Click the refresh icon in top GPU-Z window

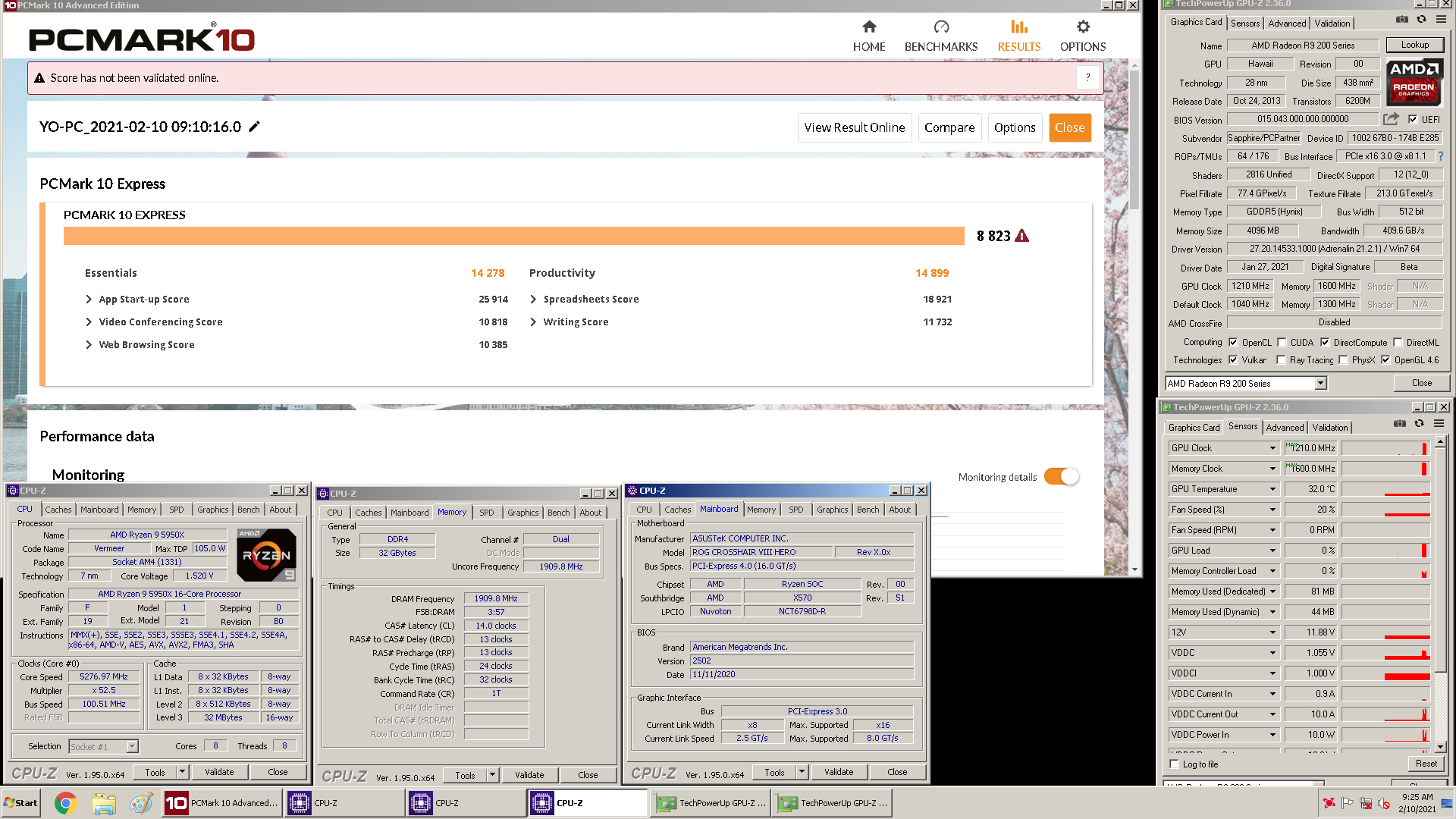click(x=1422, y=20)
